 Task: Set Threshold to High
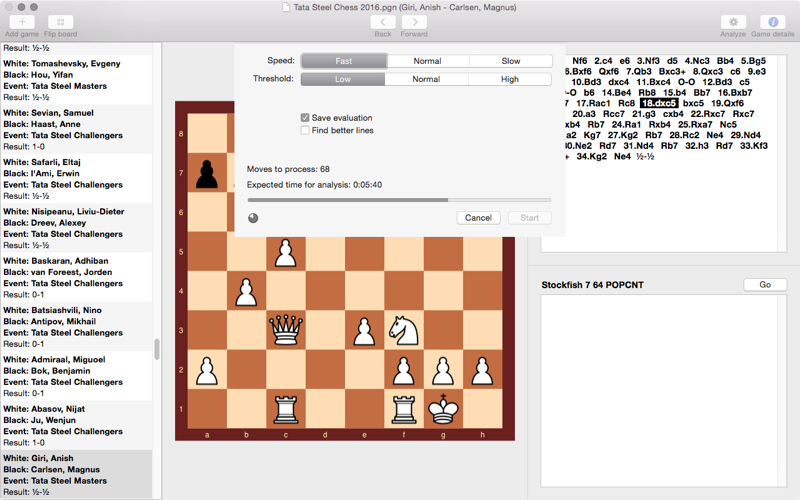pyautogui.click(x=510, y=79)
